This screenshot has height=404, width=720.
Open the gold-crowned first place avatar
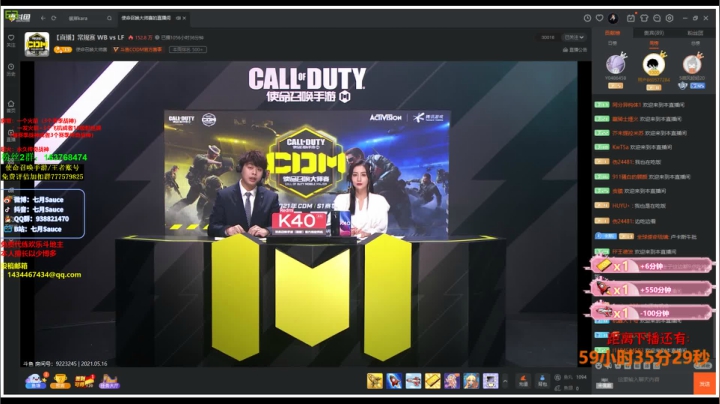(653, 65)
